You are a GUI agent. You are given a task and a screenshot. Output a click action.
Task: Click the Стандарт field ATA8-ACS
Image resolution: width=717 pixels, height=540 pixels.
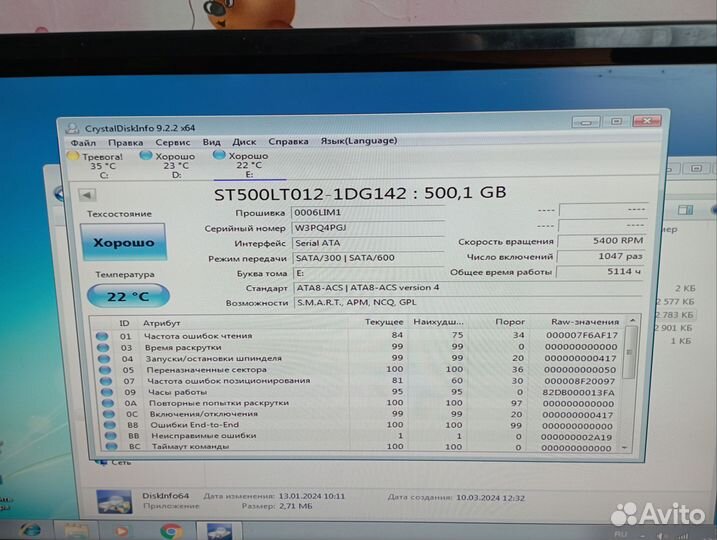(467, 288)
